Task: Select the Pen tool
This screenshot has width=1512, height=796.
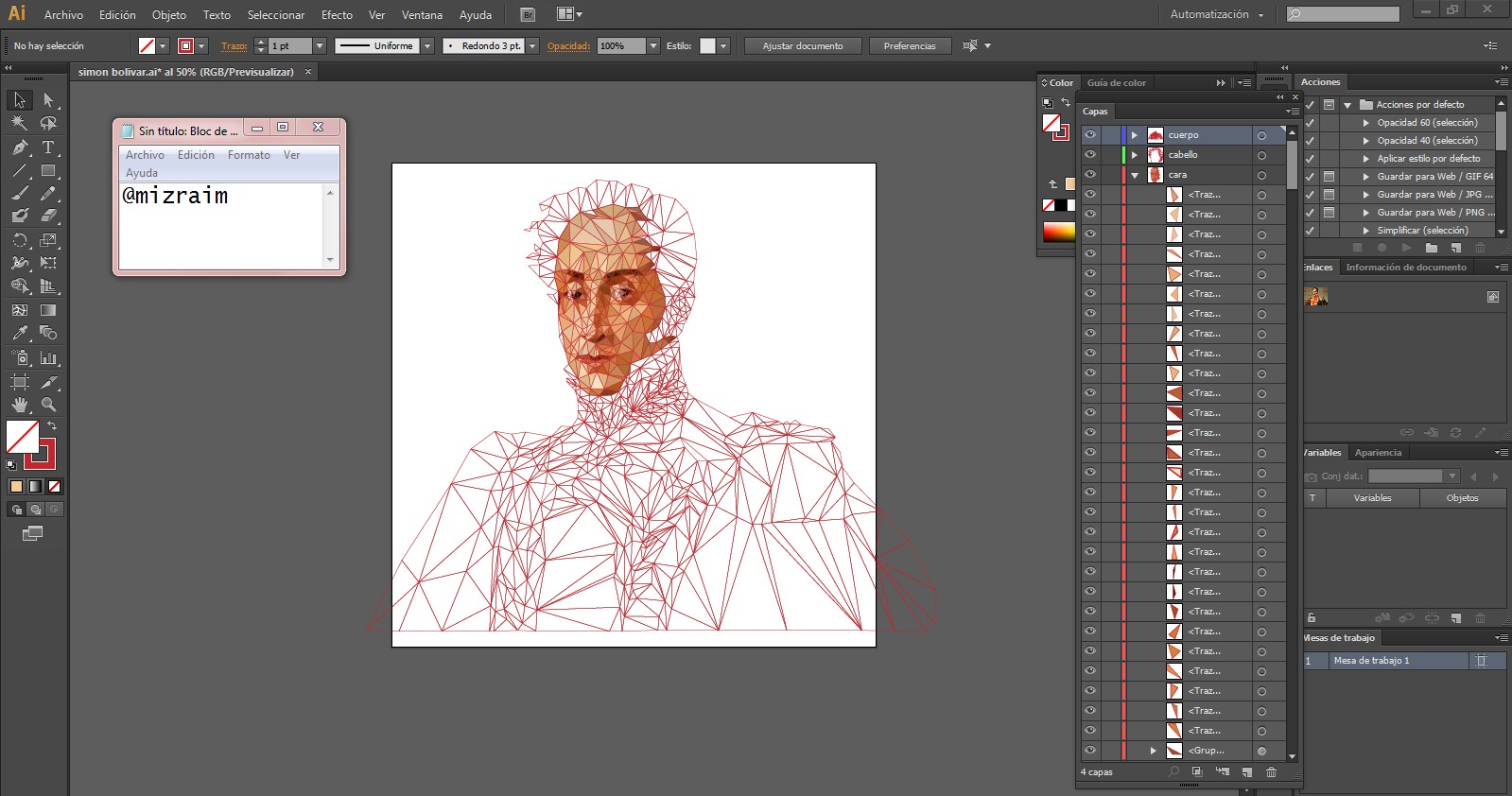Action: (20, 147)
